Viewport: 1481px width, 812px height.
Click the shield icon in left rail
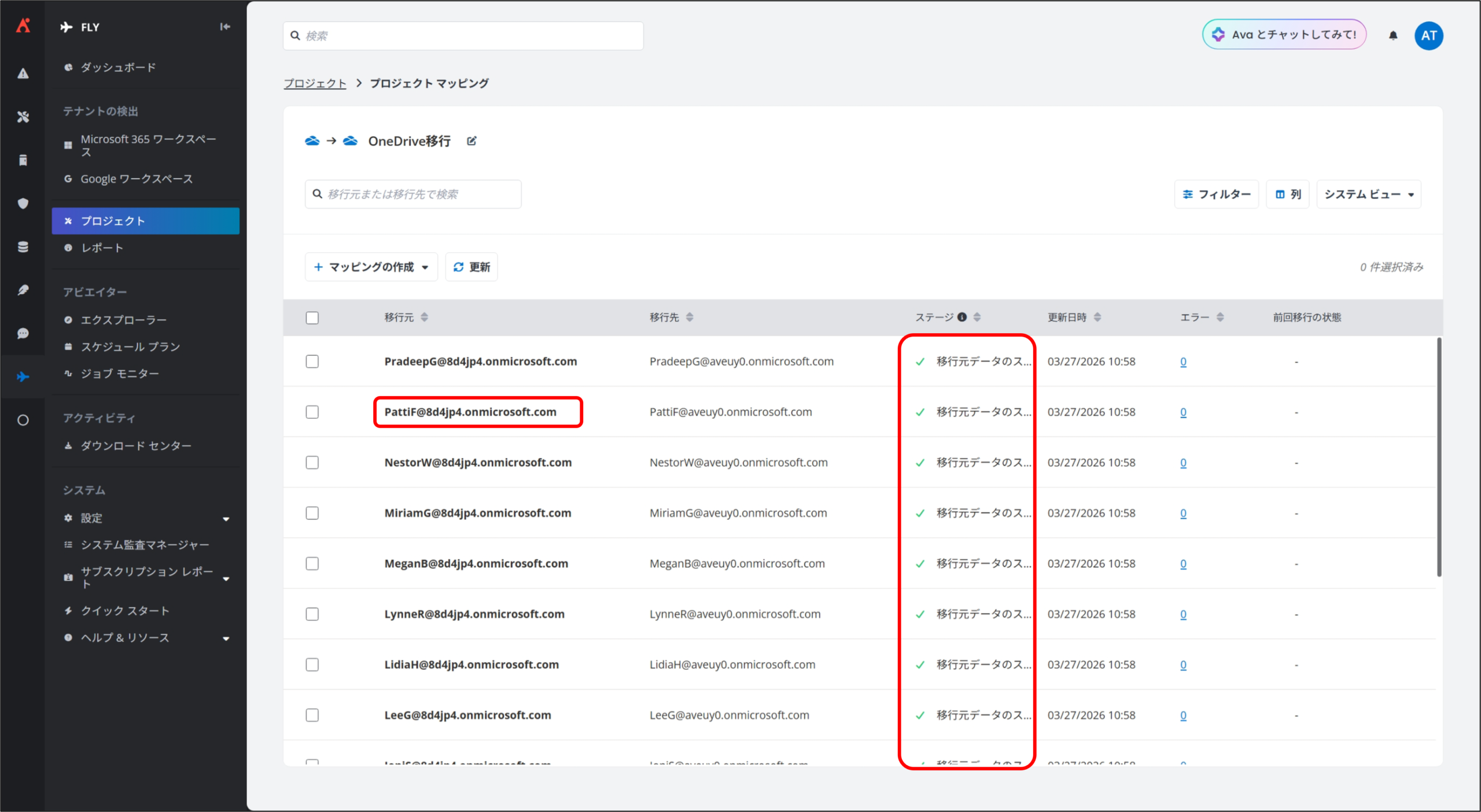click(x=23, y=204)
